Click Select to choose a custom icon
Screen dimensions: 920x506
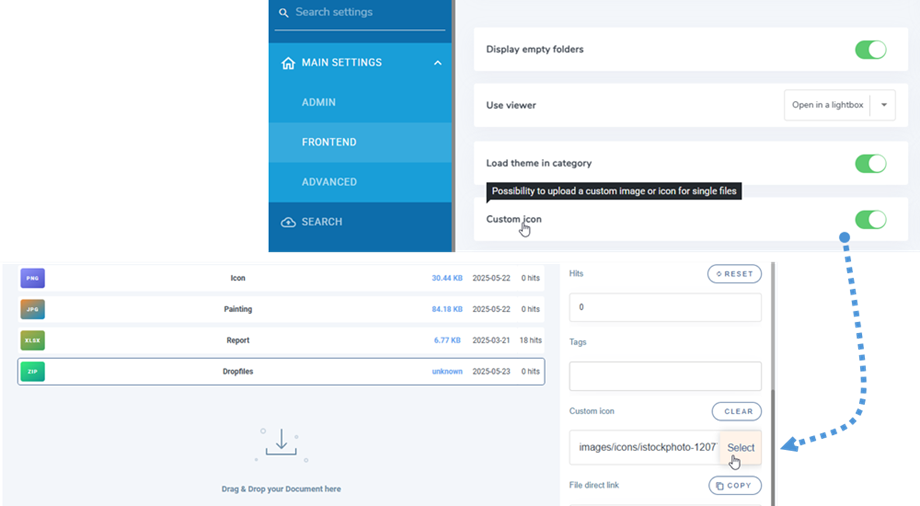[740, 447]
